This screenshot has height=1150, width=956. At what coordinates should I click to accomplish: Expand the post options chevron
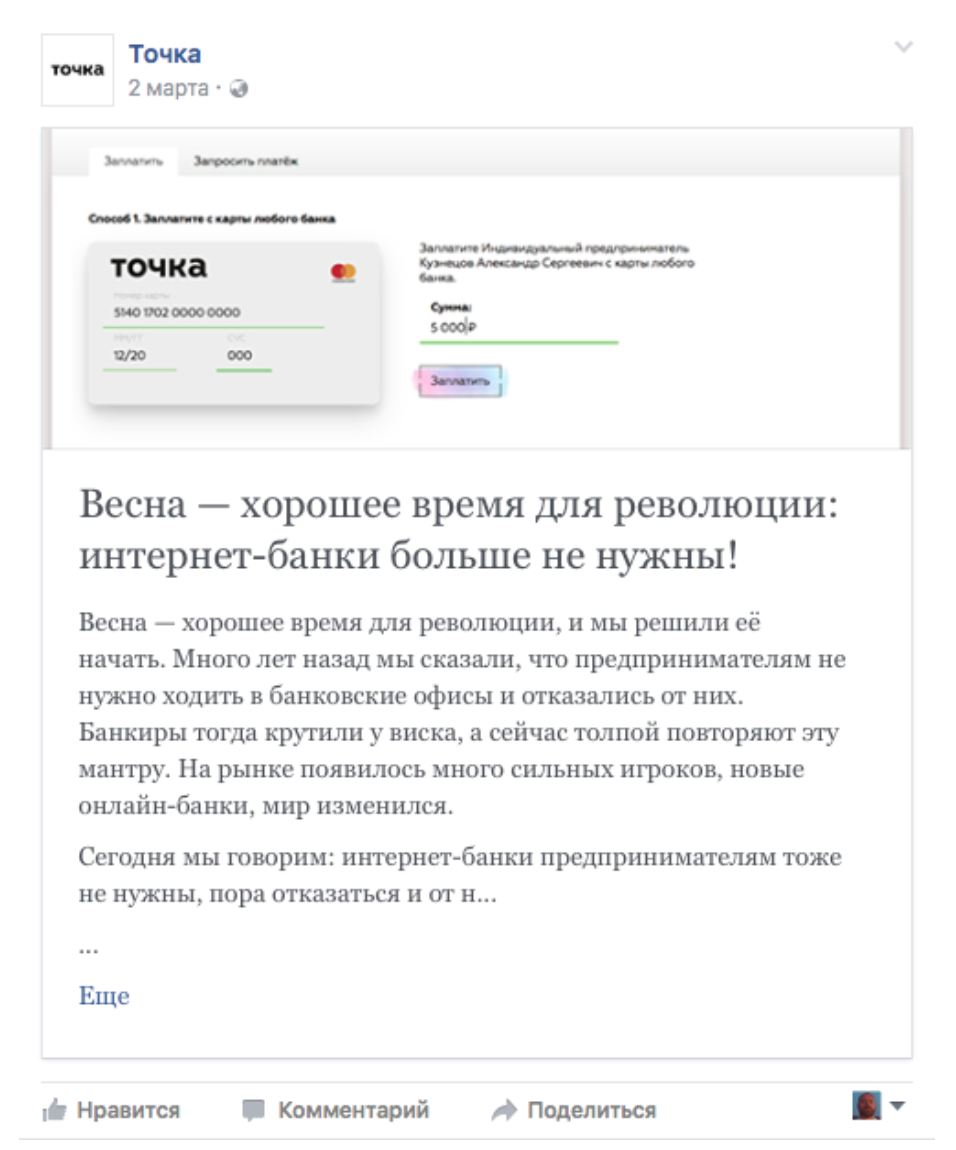(x=903, y=48)
